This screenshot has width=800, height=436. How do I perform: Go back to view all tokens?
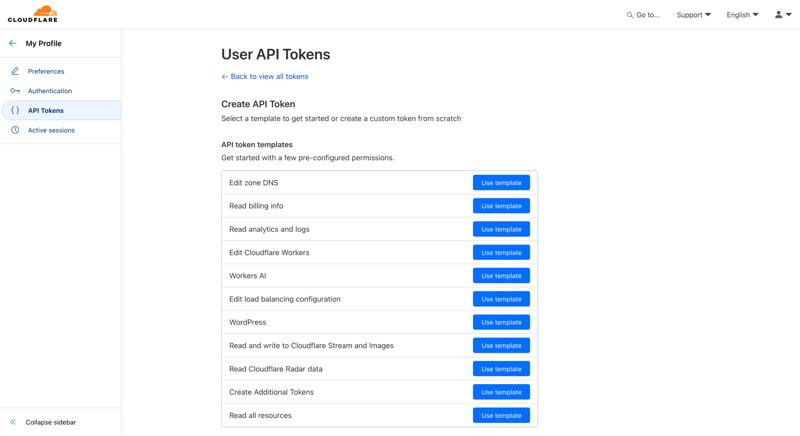point(268,77)
